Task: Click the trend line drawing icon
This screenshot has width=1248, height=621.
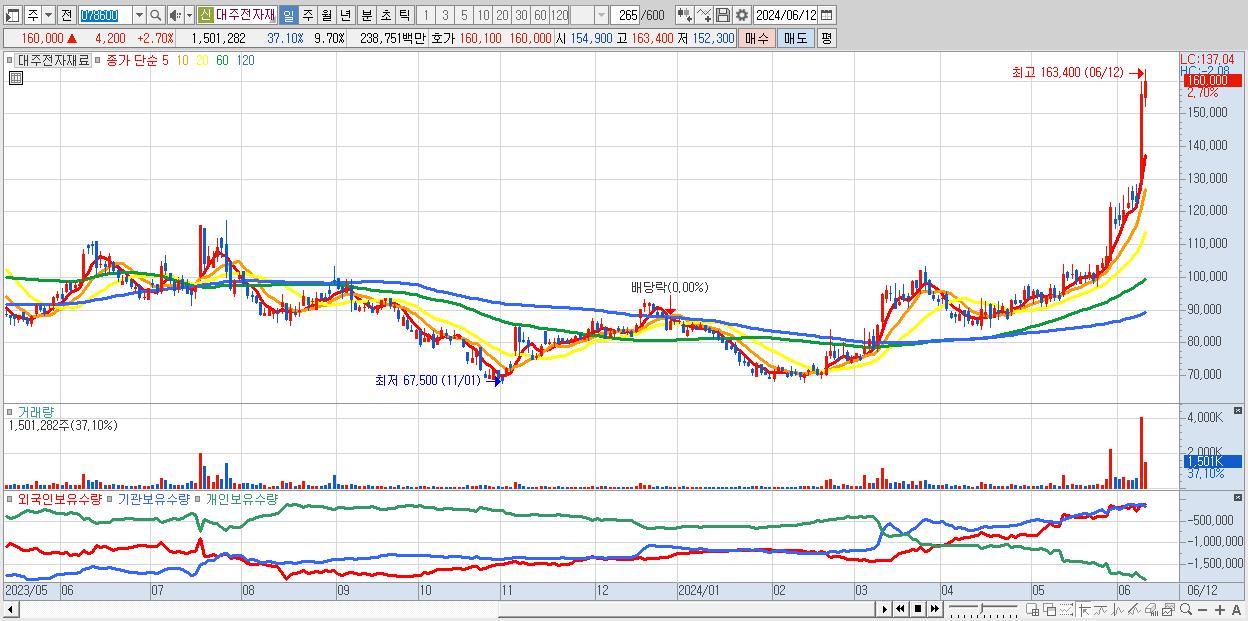Action: point(1101,610)
